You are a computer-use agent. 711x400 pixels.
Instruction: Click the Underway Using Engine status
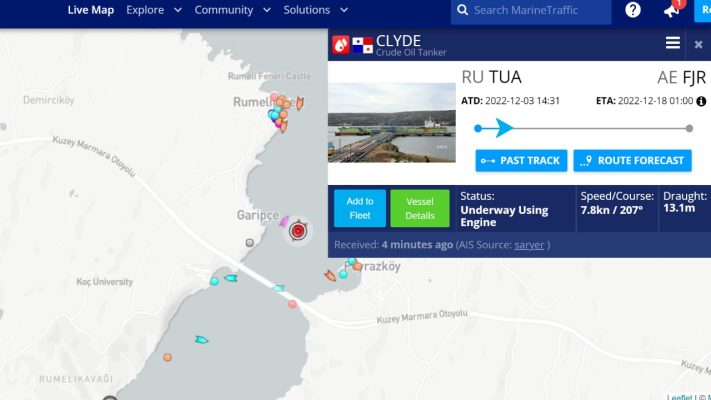pos(504,216)
